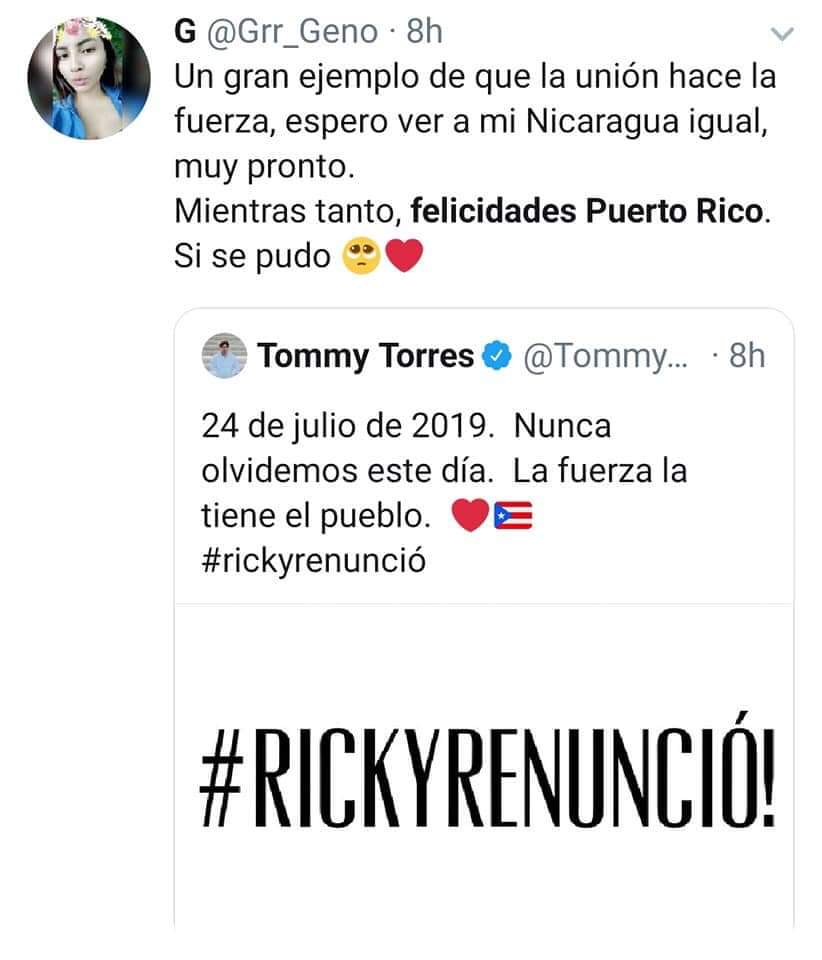Click the display name G
Image resolution: width=822 pixels, height=960 pixels.
pyautogui.click(x=184, y=32)
